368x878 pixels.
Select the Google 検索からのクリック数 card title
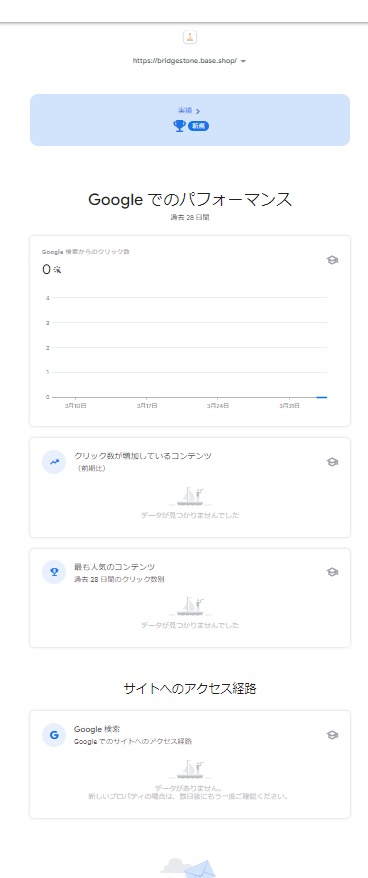pos(86,252)
